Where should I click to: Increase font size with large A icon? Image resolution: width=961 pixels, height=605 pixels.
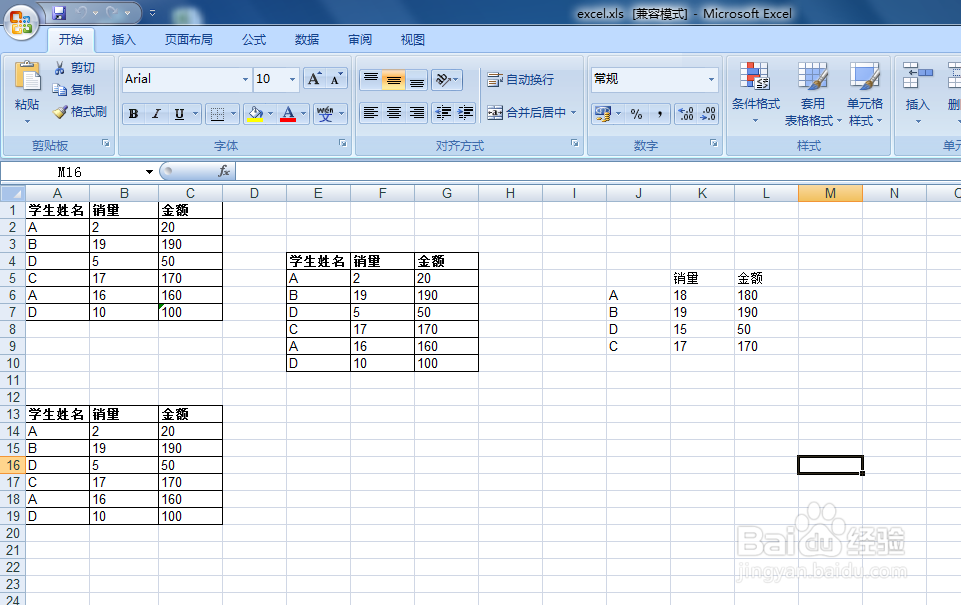(x=314, y=79)
